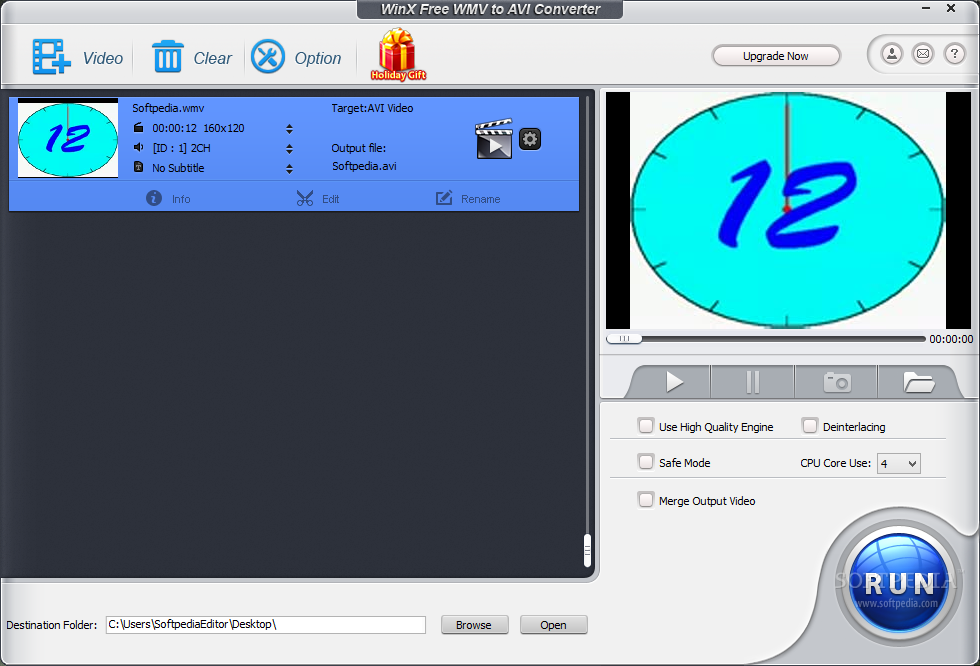Click the Target:AVI Video text
Screen dimensions: 980x666
372,108
